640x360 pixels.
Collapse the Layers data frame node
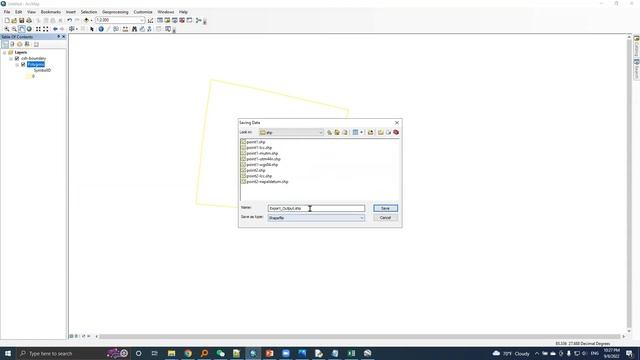pyautogui.click(x=4, y=53)
